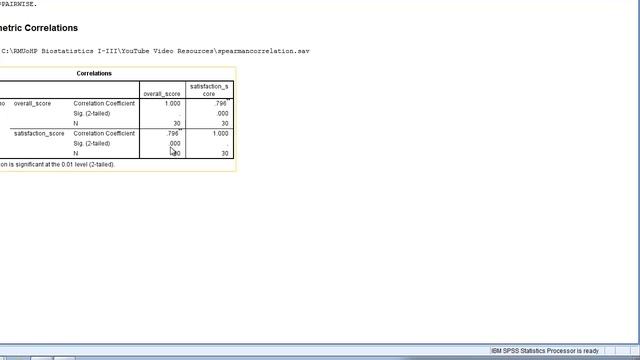Select the 'overall_score' row label
The width and height of the screenshot is (640, 360).
coord(32,104)
